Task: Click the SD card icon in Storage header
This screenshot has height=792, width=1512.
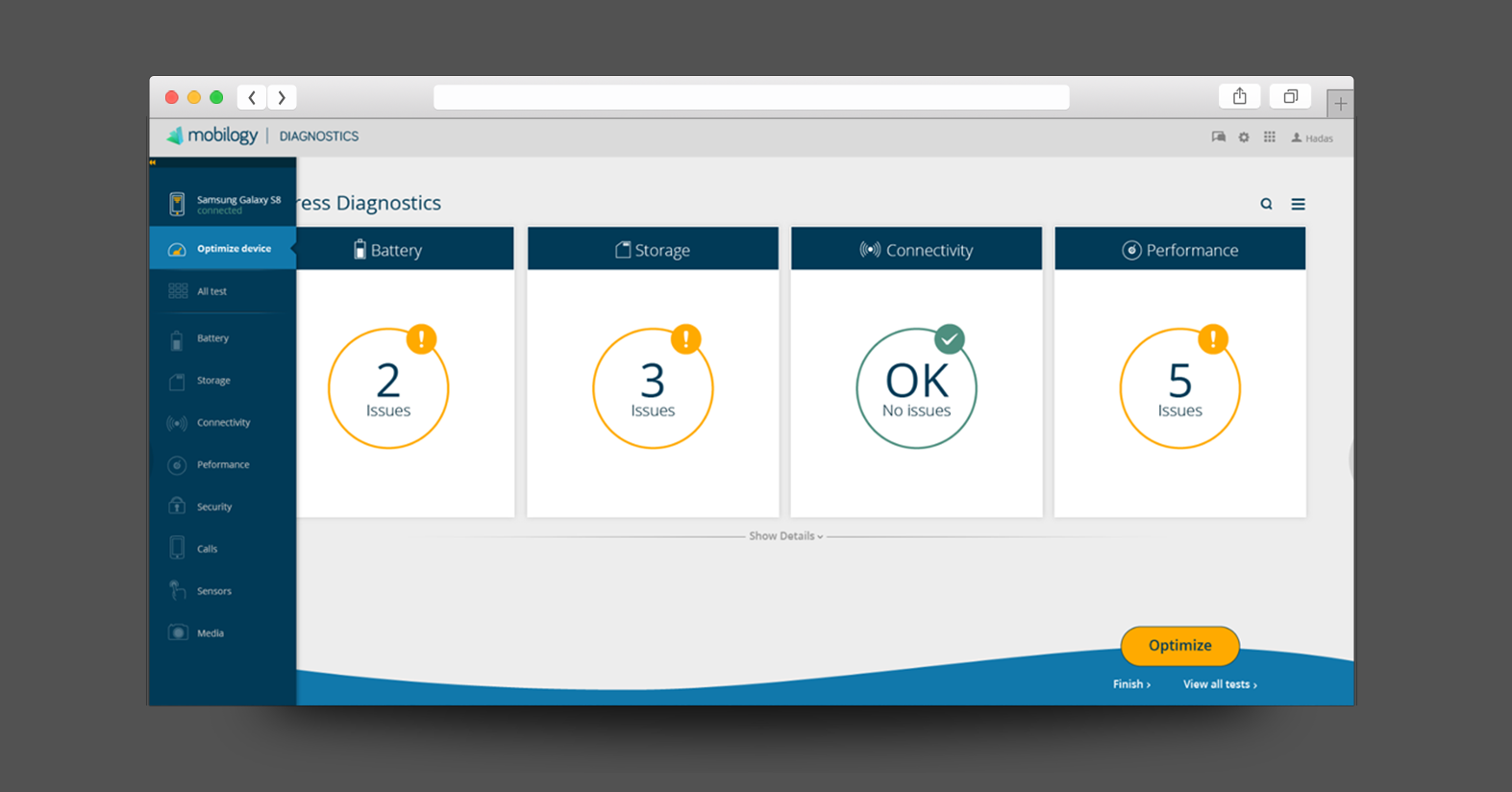Action: pos(623,250)
